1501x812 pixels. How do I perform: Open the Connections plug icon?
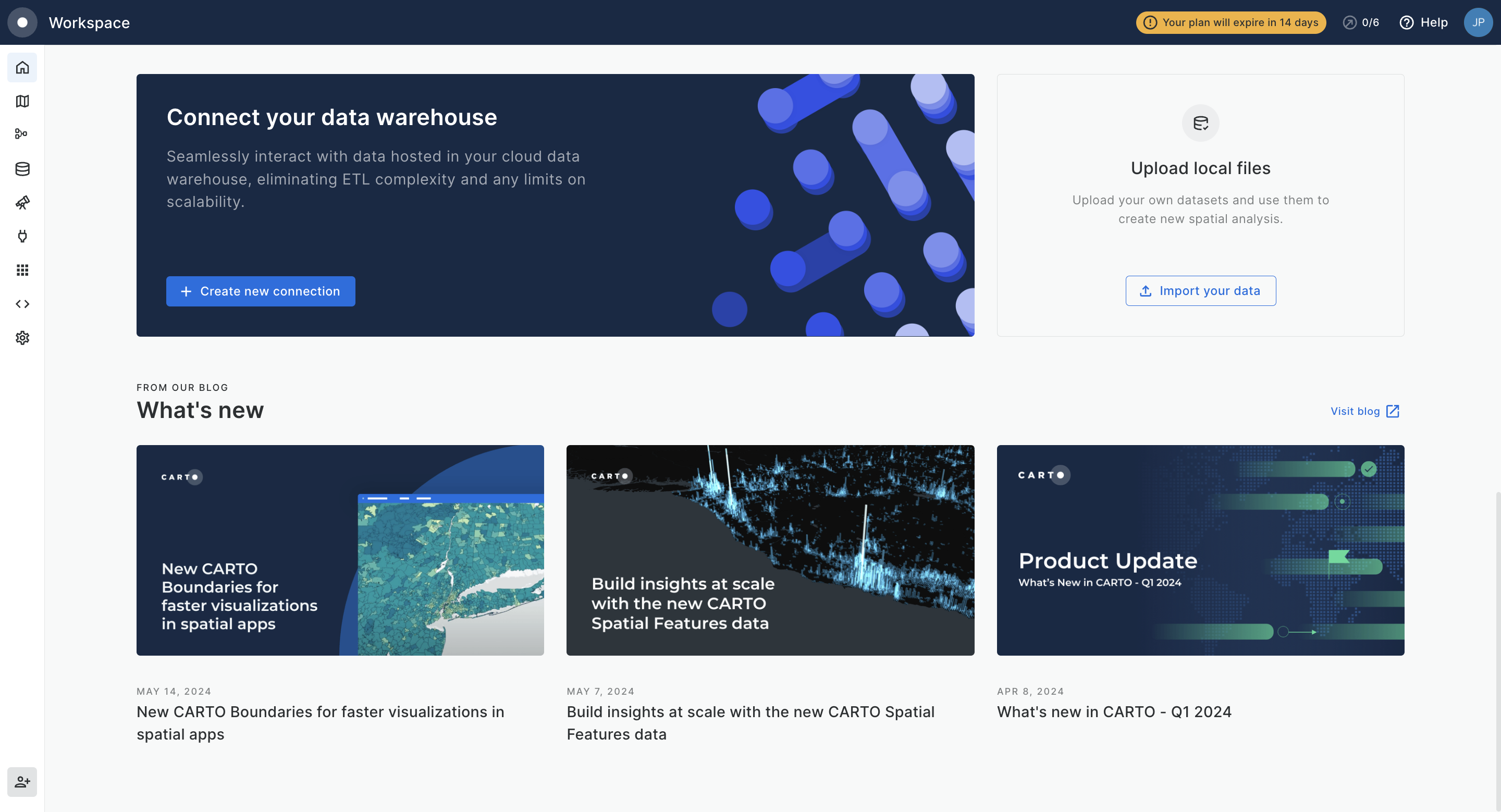point(22,236)
